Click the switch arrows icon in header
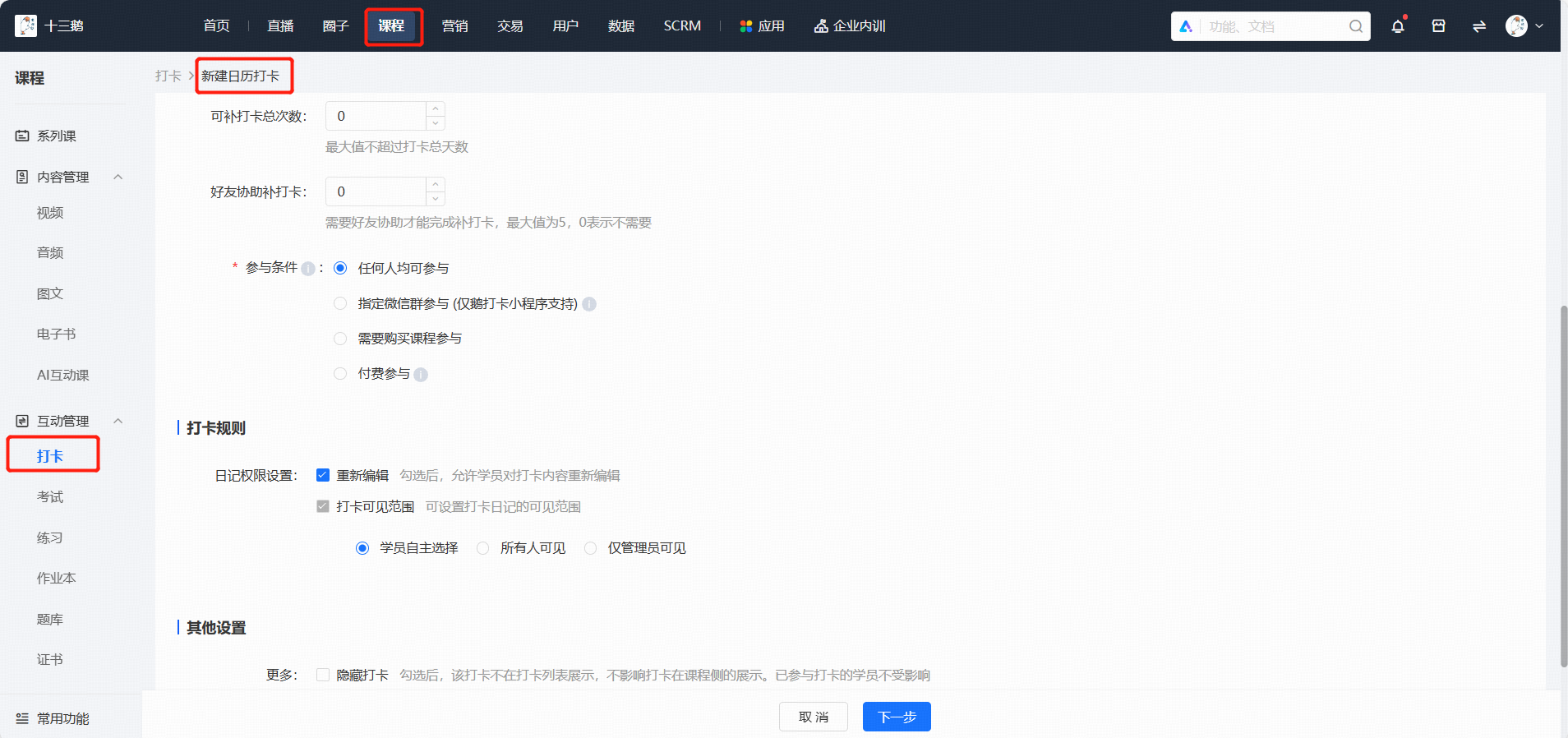Image resolution: width=1568 pixels, height=738 pixels. click(1479, 26)
